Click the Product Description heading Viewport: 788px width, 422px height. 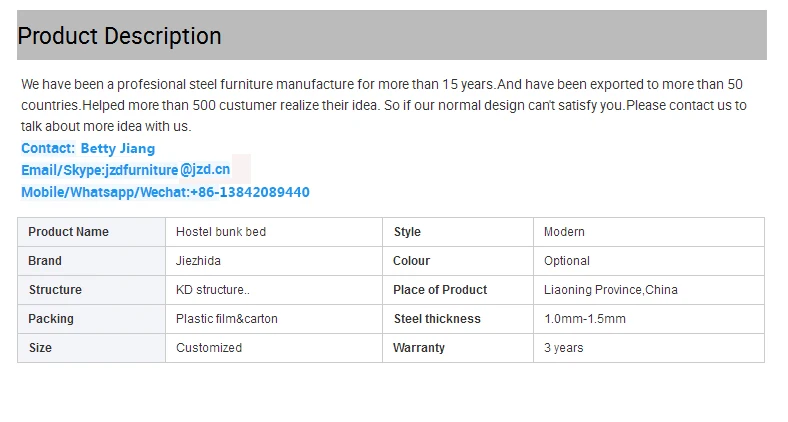120,36
